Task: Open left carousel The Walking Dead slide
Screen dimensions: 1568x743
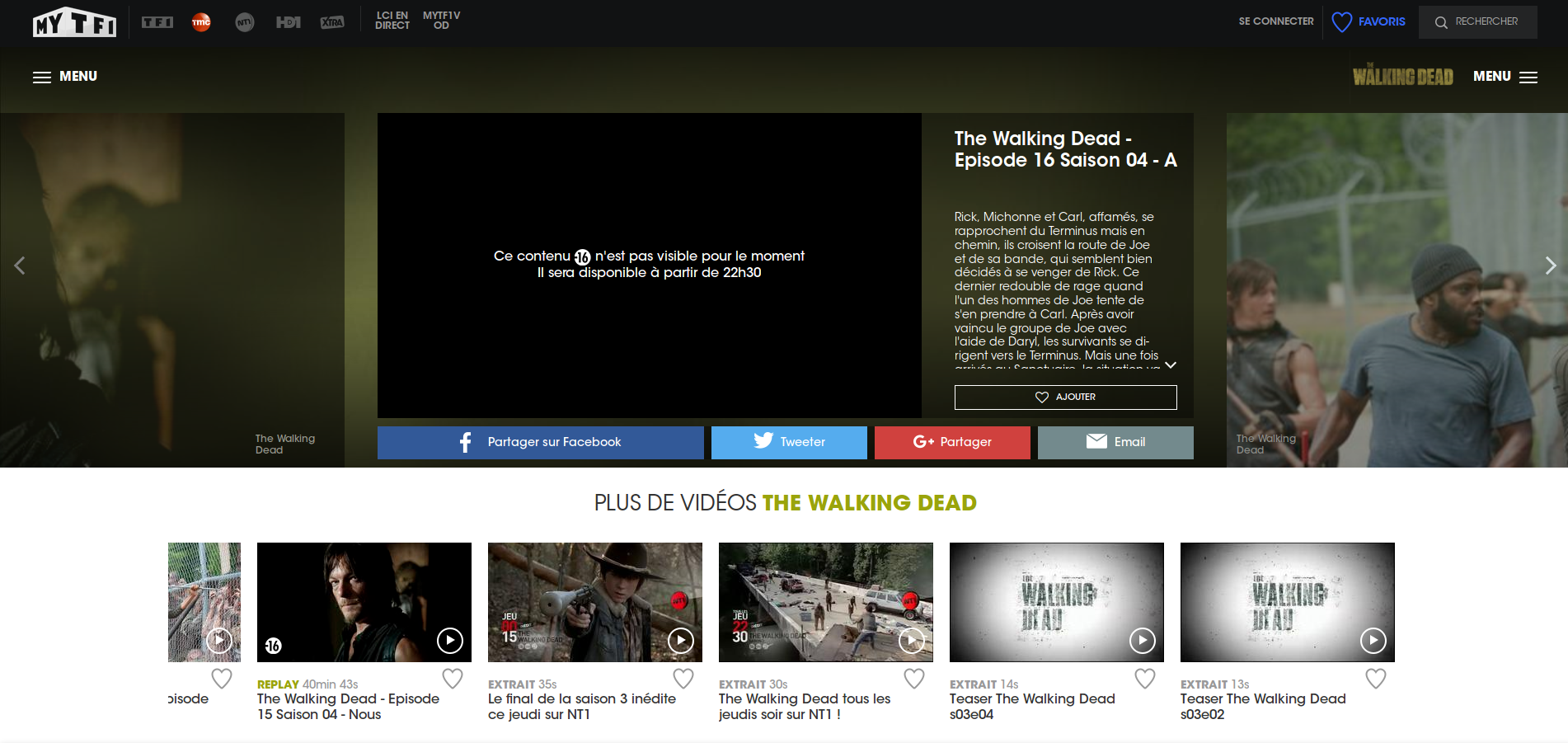Action: click(172, 290)
